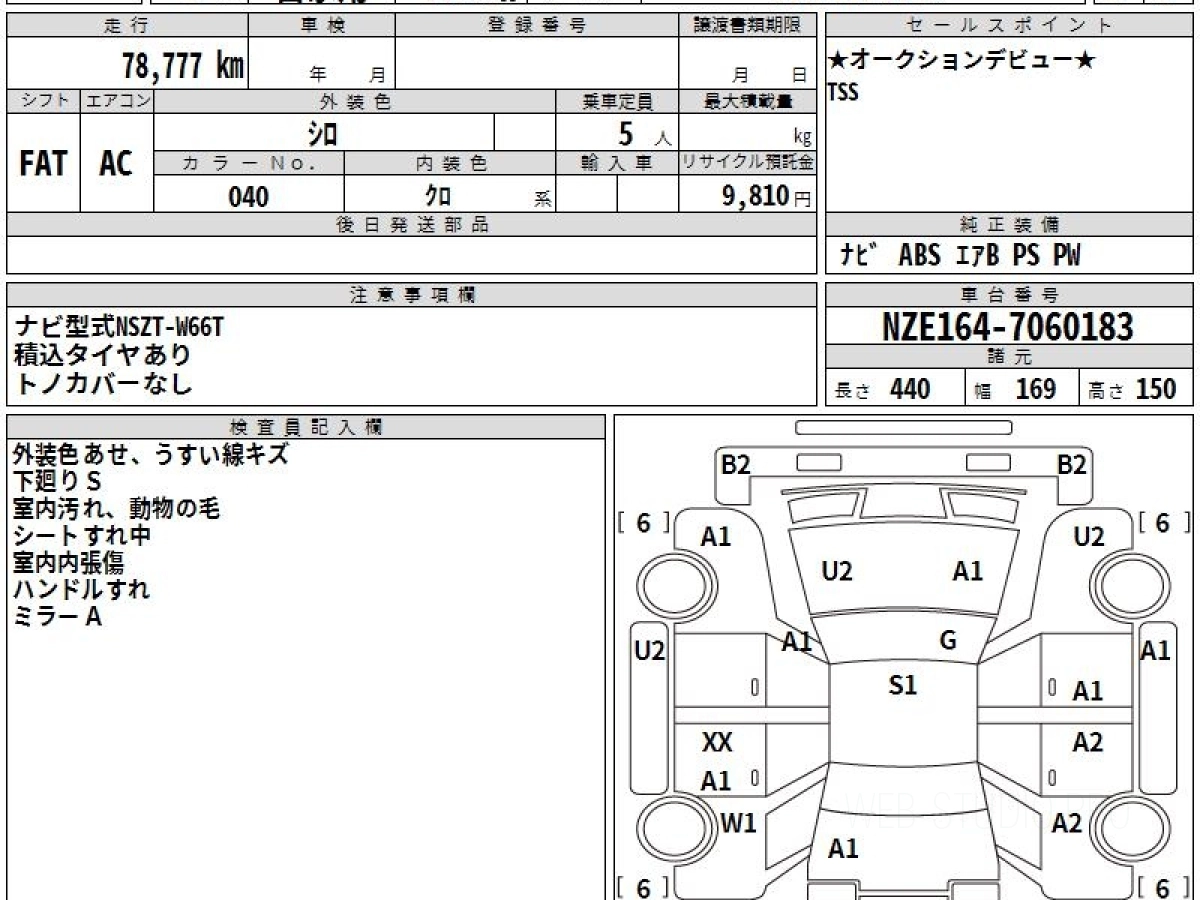The width and height of the screenshot is (1200, 900).
Task: Click the トノカバーなし note
Action: (102, 382)
